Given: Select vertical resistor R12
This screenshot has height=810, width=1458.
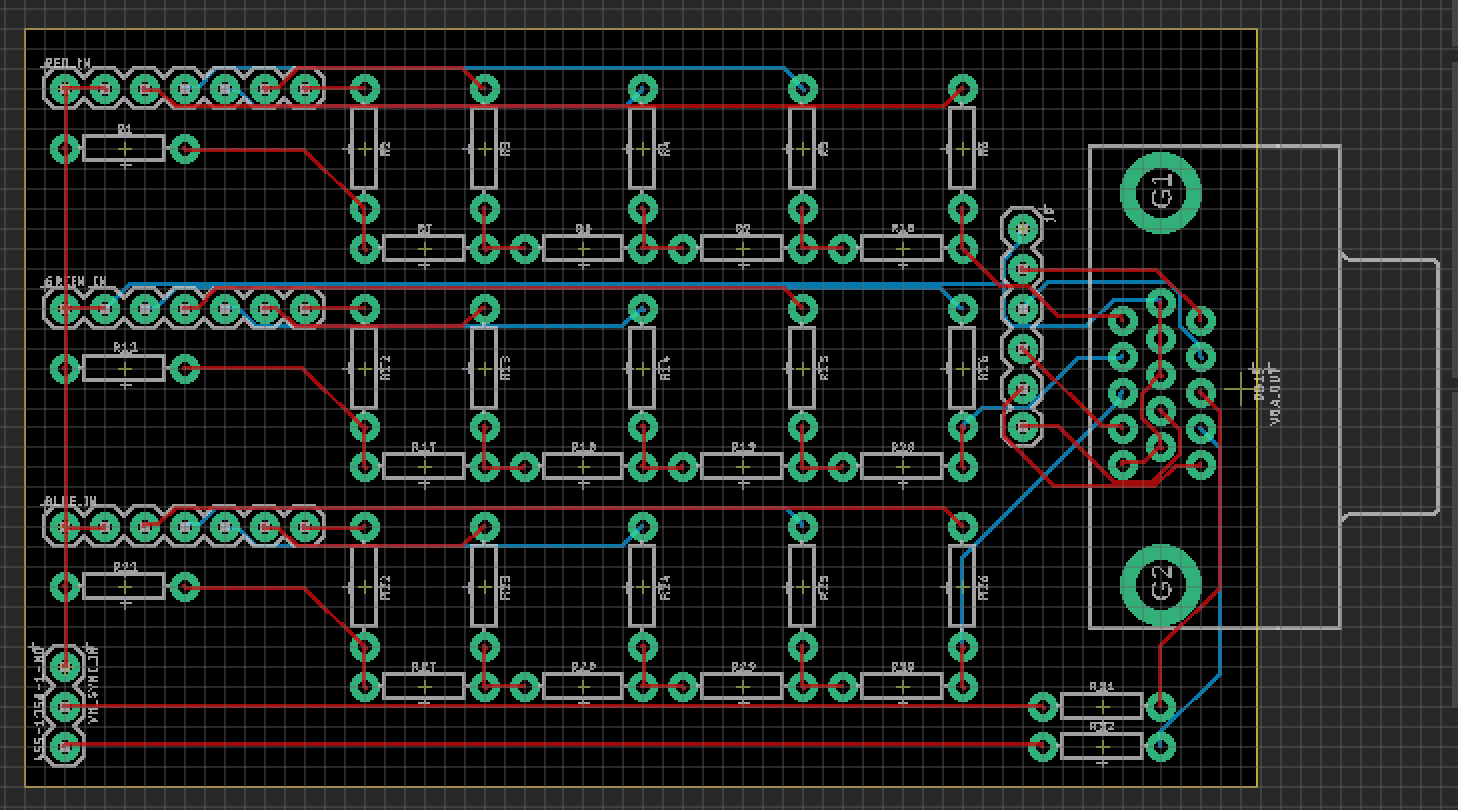Looking at the screenshot, I should 364,368.
